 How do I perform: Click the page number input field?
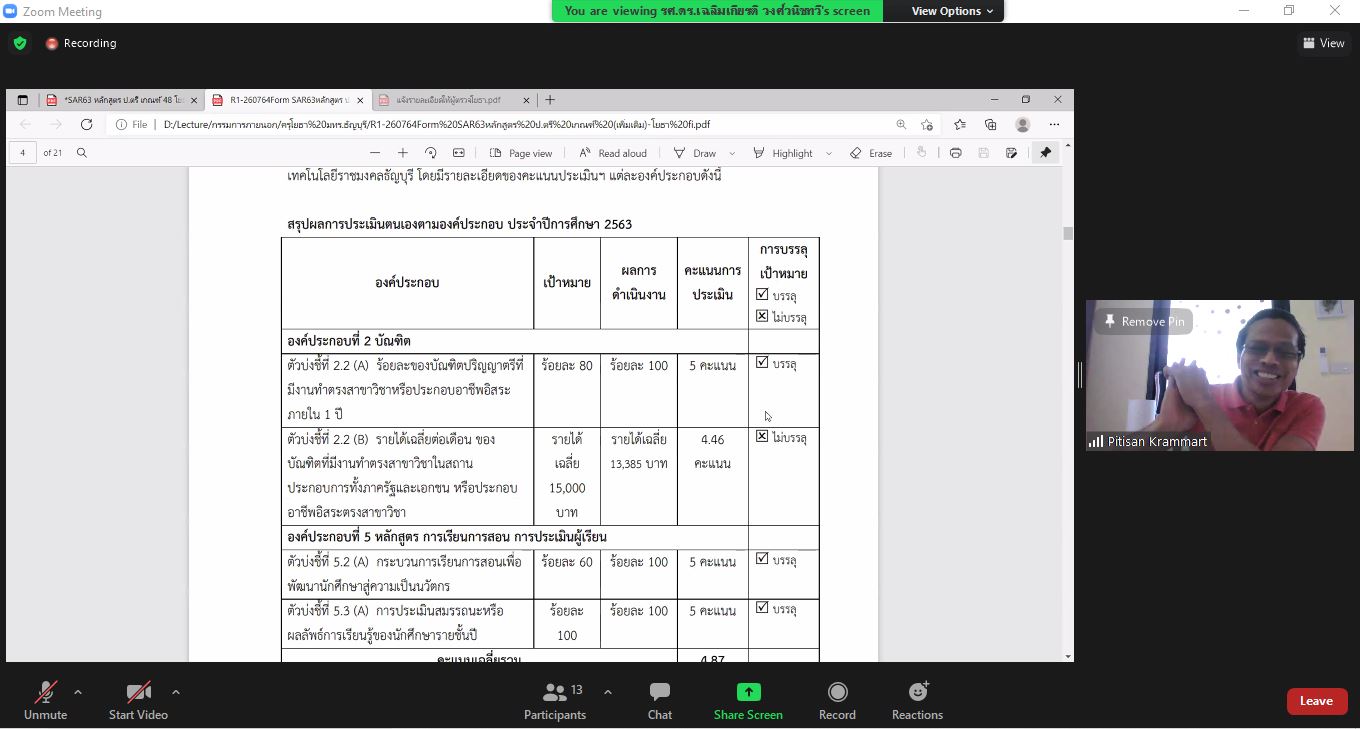click(22, 153)
